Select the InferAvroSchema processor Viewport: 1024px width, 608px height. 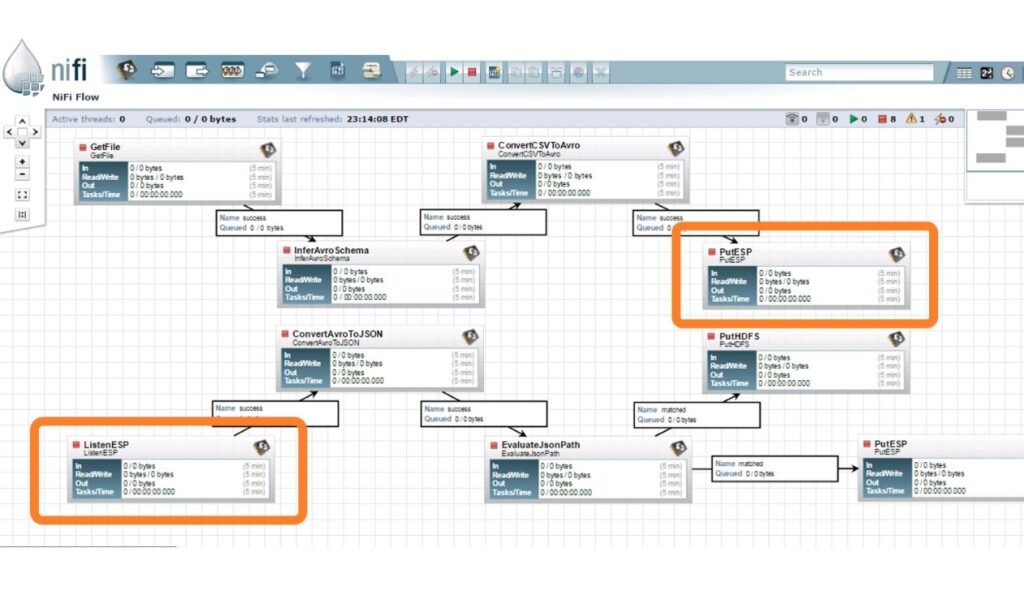(x=381, y=274)
